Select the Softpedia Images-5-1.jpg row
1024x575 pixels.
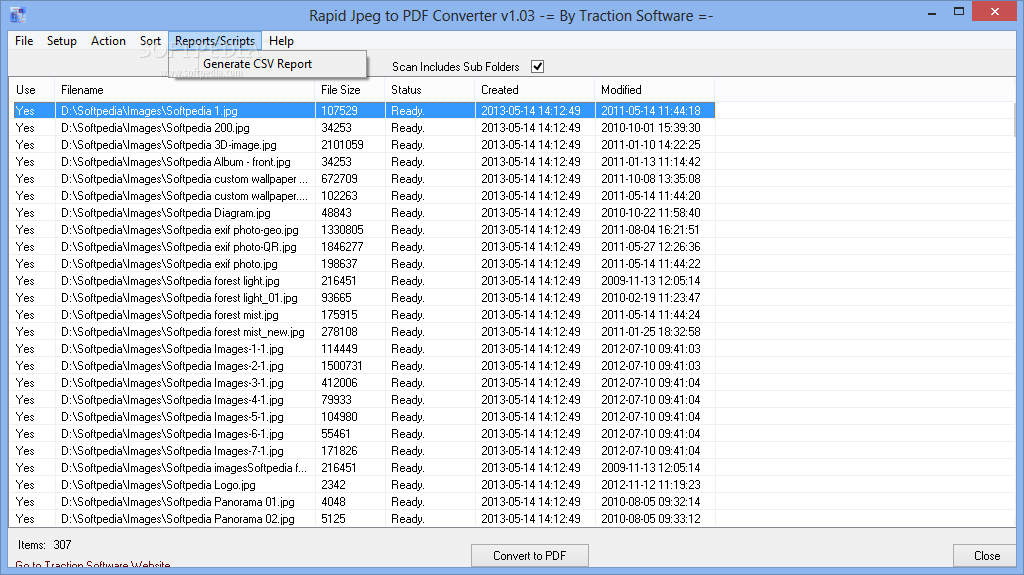click(364, 417)
